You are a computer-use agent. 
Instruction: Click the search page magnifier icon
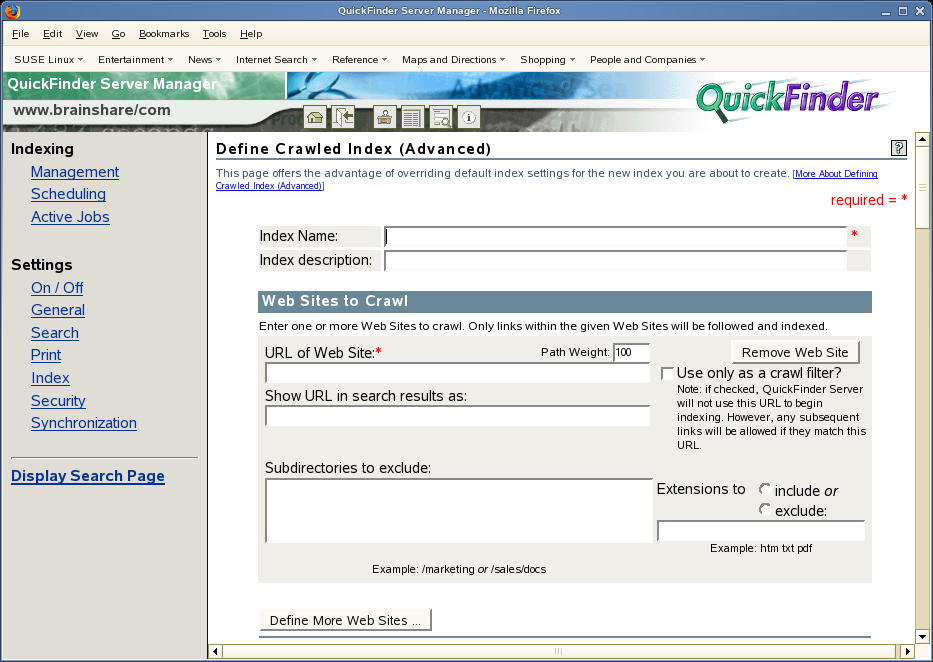[441, 117]
